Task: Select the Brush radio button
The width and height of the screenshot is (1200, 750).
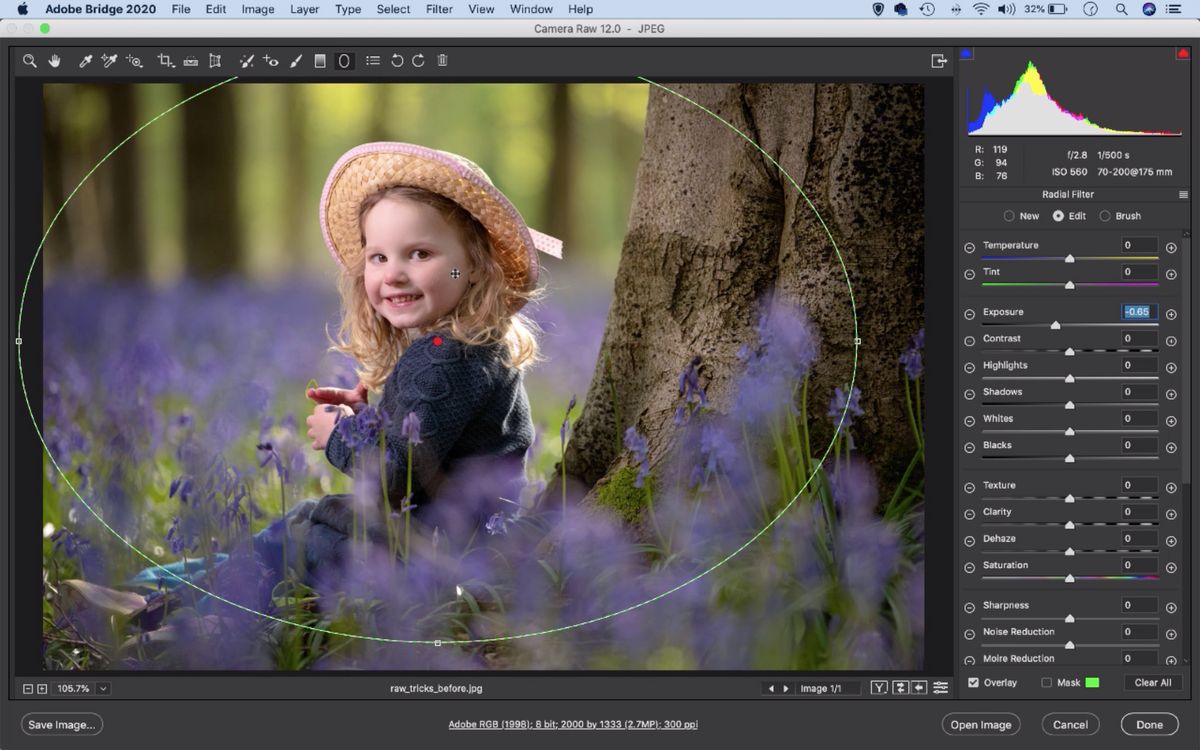Action: [1103, 215]
